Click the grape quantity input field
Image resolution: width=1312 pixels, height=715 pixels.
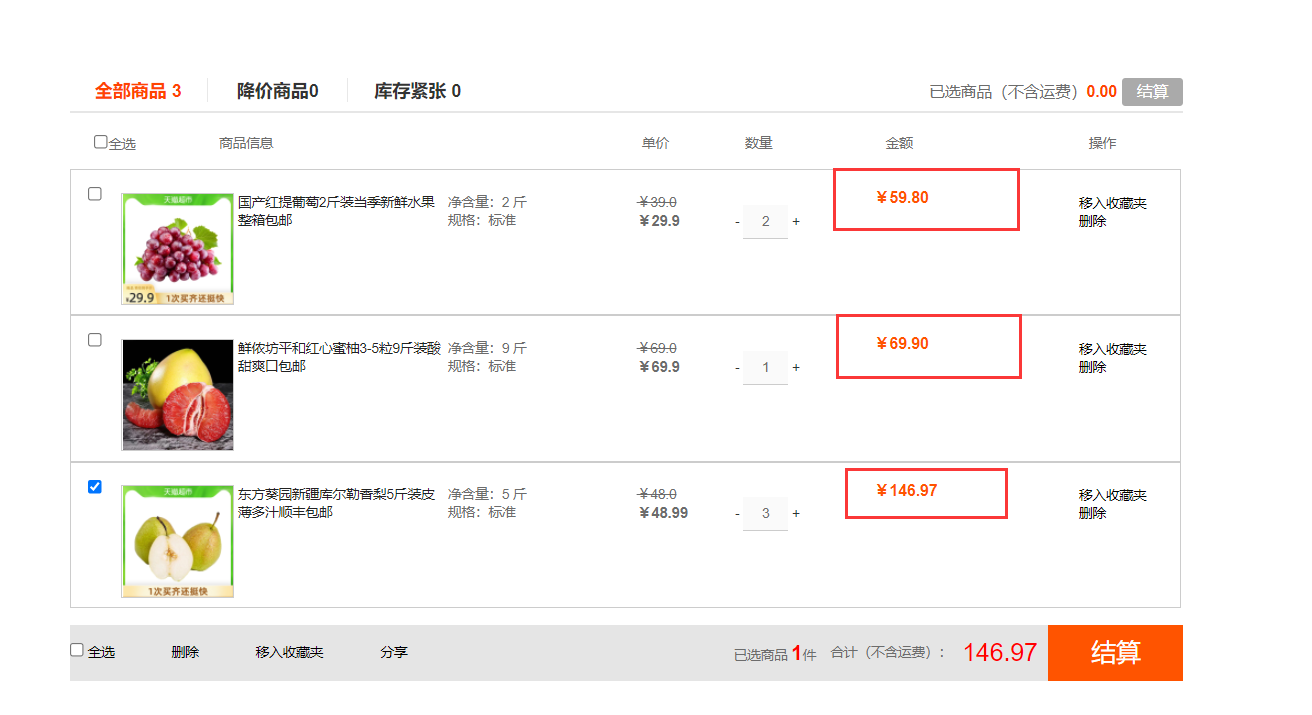[x=765, y=222]
